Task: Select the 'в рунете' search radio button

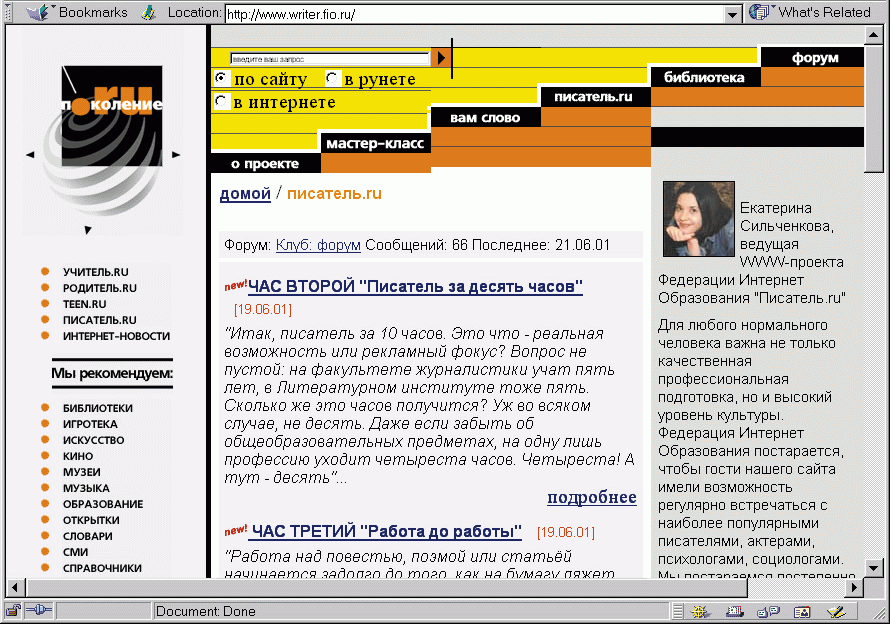Action: (333, 78)
